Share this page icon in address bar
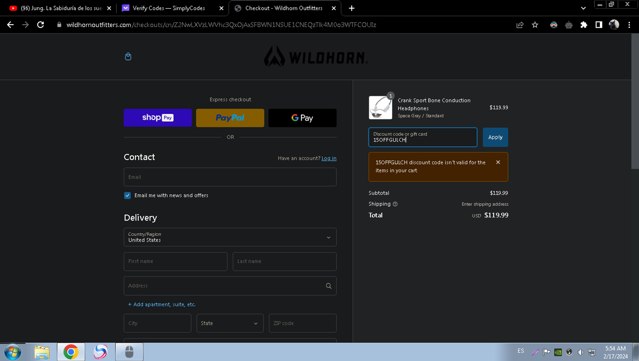 (x=520, y=25)
